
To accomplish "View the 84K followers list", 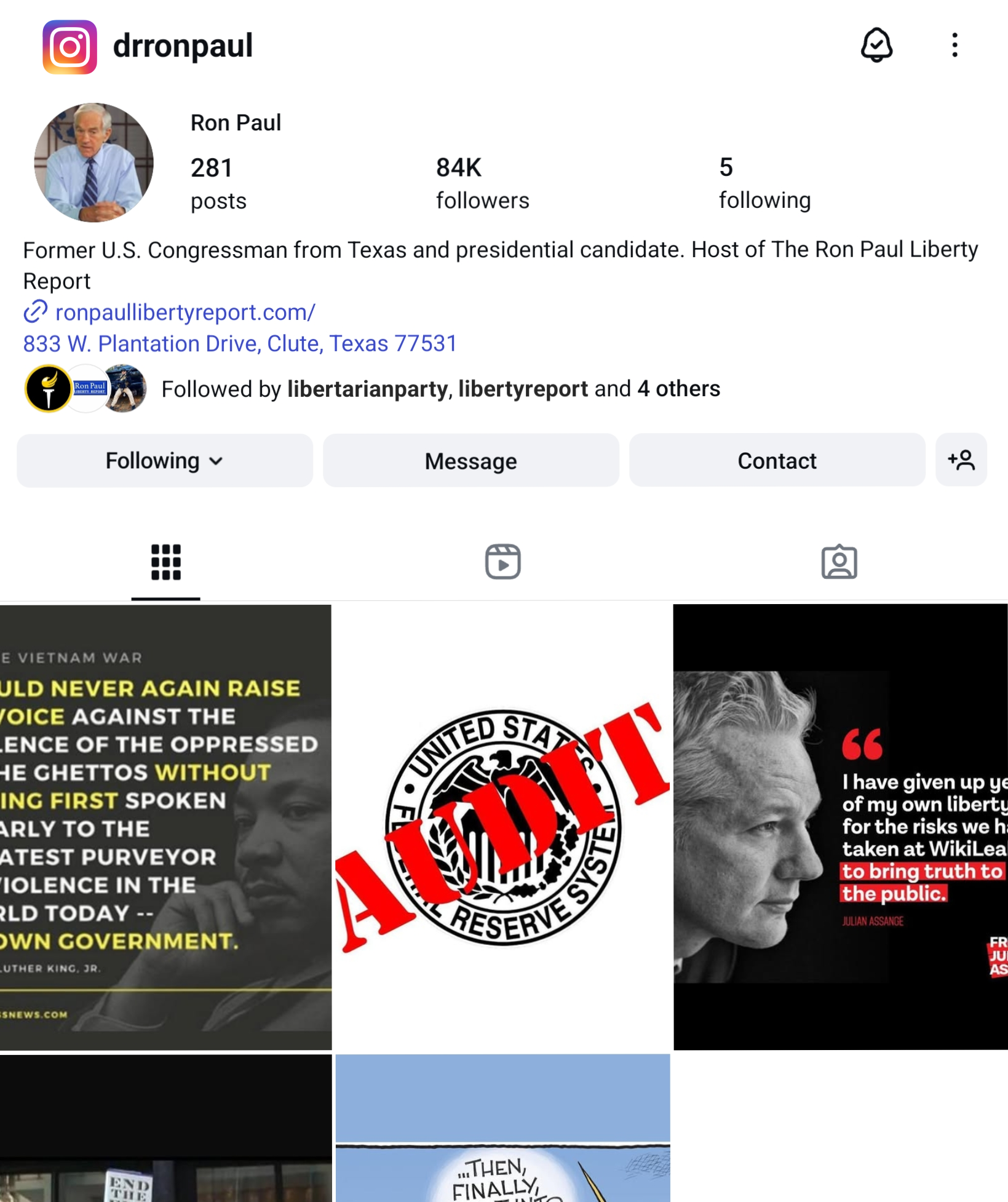I will click(482, 183).
